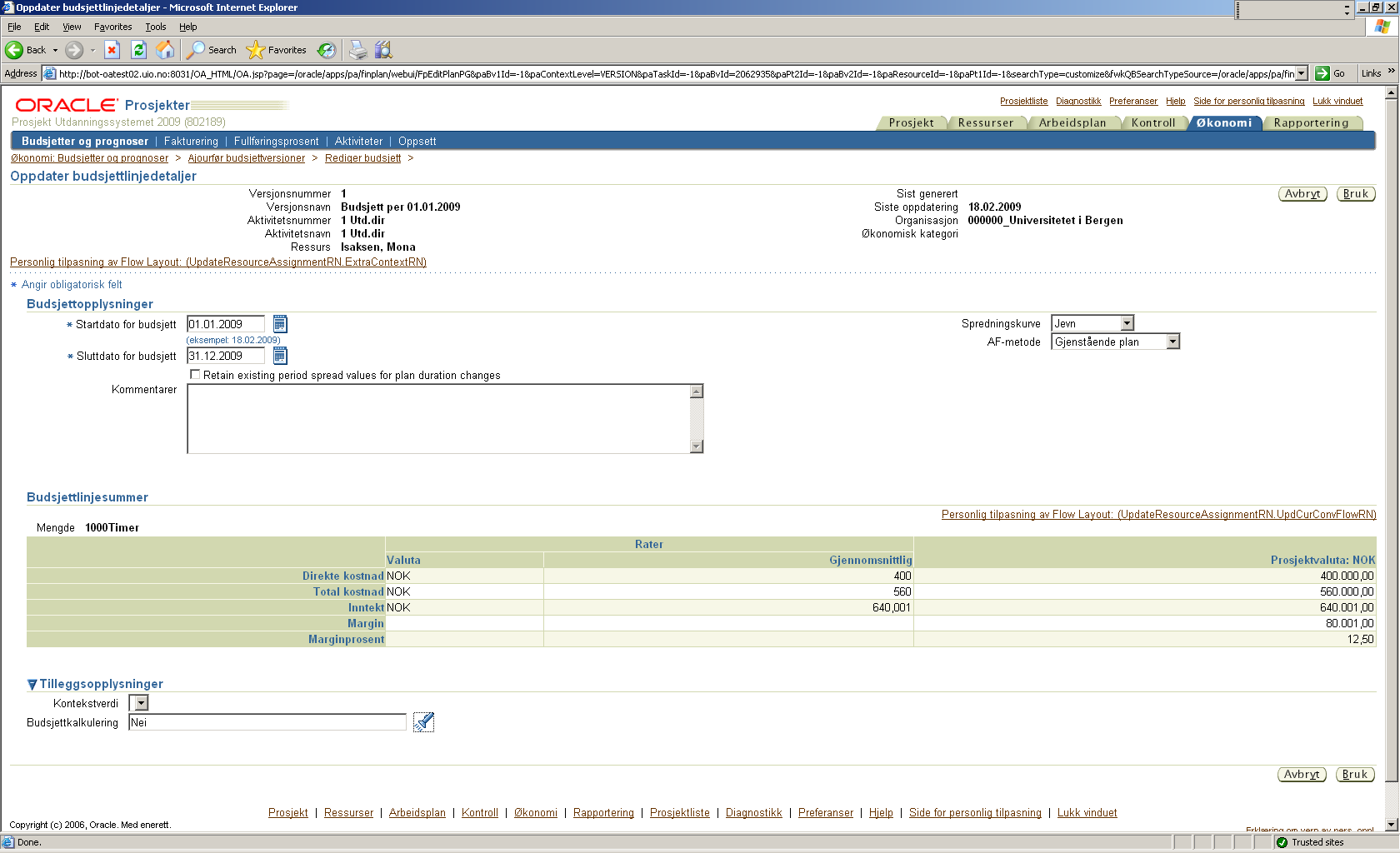Image resolution: width=1400 pixels, height=853 pixels.
Task: Collapse the Tilleggsopplysninger section
Action: 32,684
